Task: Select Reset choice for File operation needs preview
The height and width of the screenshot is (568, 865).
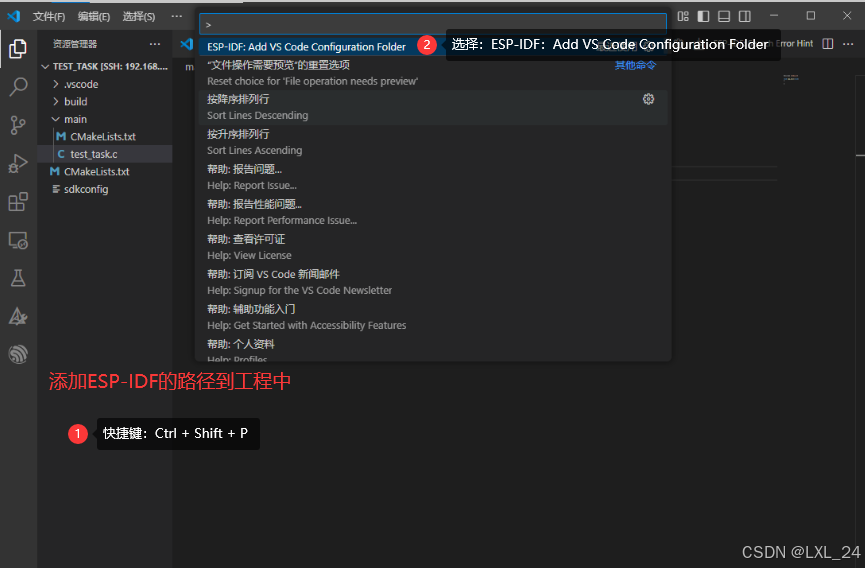Action: [433, 73]
